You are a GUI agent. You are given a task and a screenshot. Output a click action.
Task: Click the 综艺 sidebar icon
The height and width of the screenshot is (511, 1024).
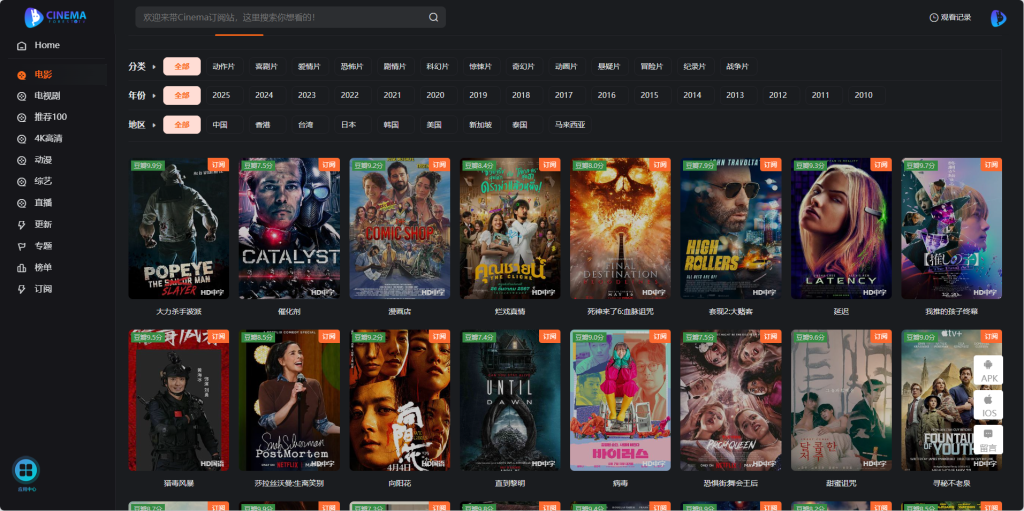coord(22,182)
